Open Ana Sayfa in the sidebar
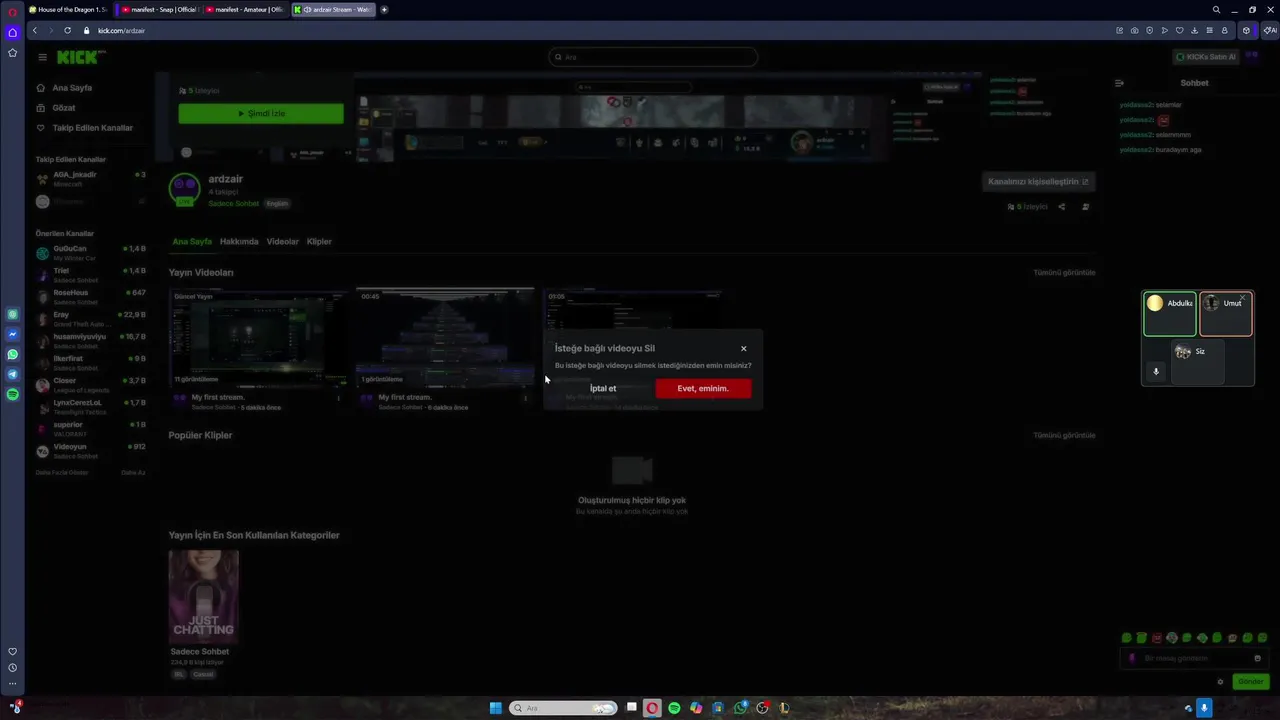1280x720 pixels. [x=72, y=88]
